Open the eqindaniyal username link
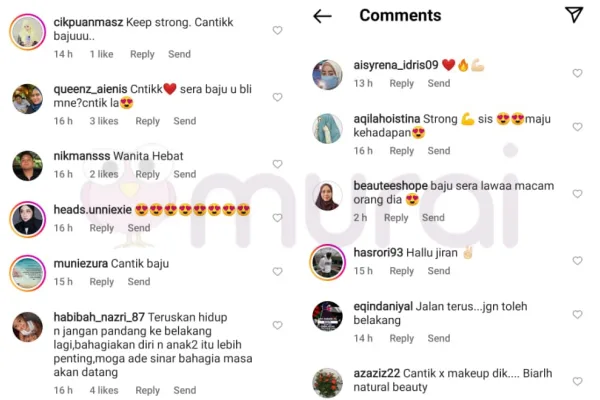Screen dimensions: 600x400 [x=383, y=306]
